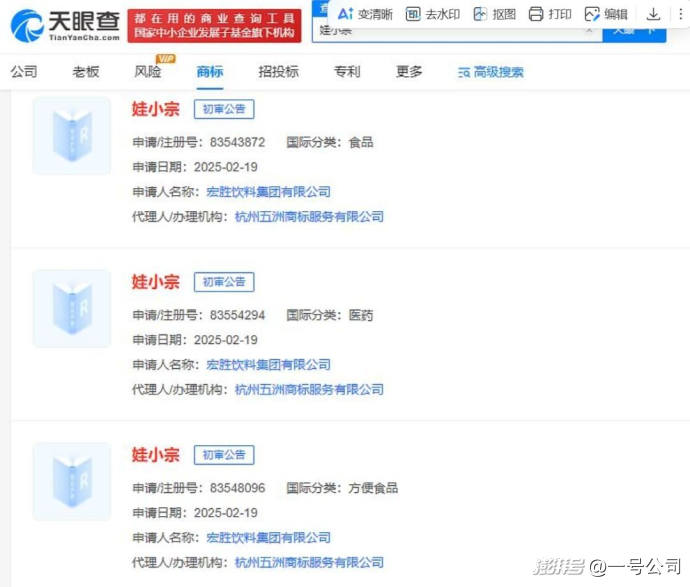Select the 去水印 watermark removal tool
The width and height of the screenshot is (690, 587).
click(432, 15)
